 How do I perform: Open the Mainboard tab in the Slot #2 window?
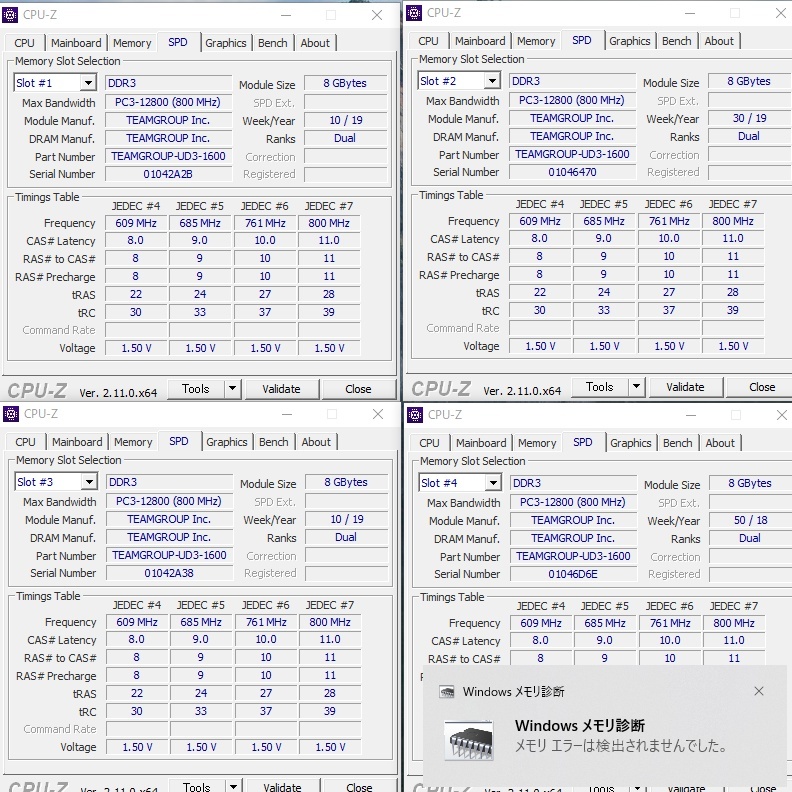[480, 41]
